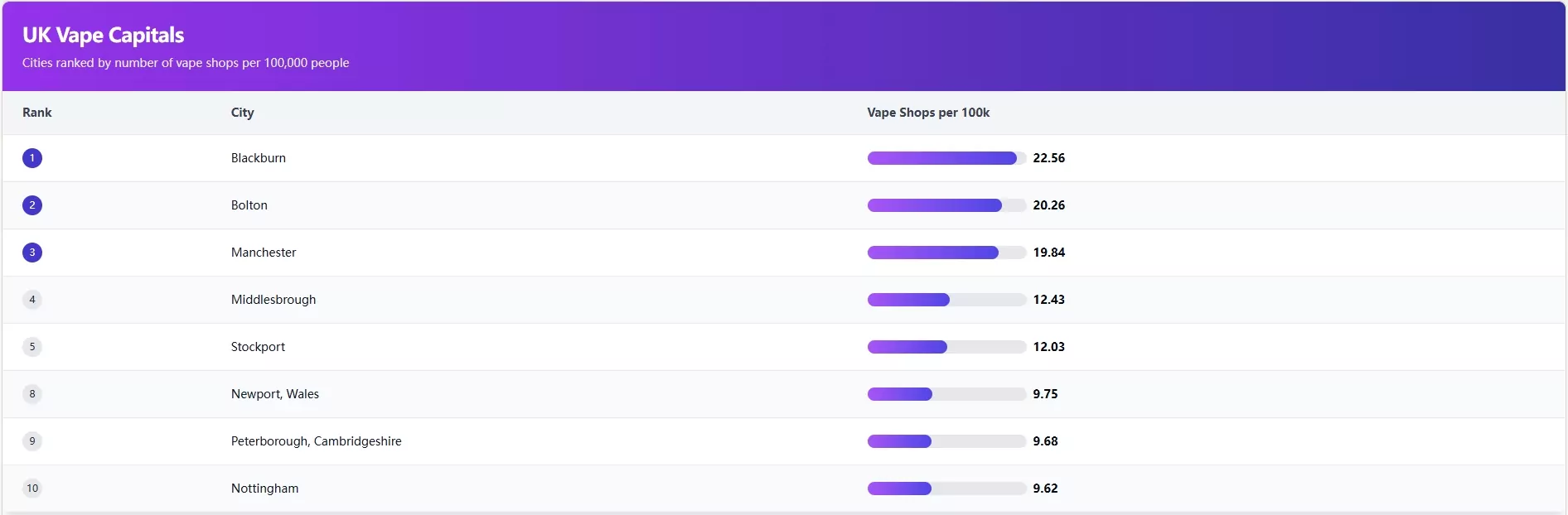Click the UK Vape Capitals title

(104, 36)
